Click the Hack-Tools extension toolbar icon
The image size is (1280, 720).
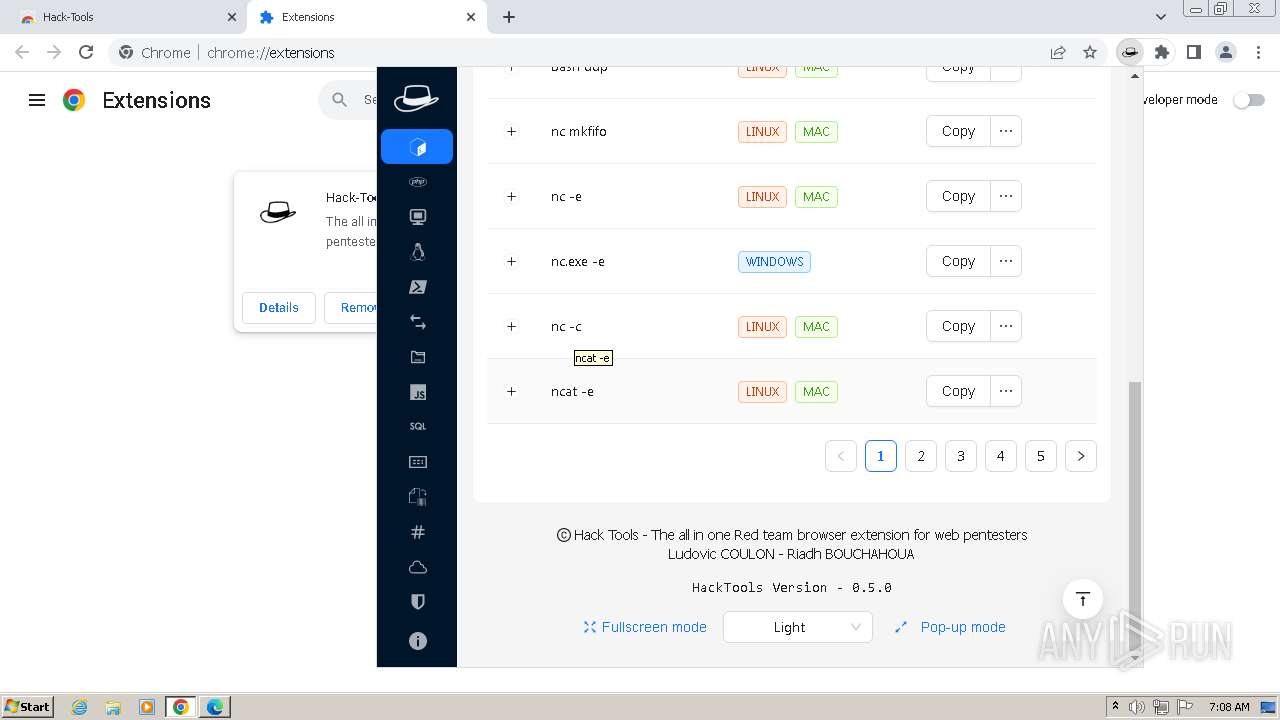(1129, 52)
